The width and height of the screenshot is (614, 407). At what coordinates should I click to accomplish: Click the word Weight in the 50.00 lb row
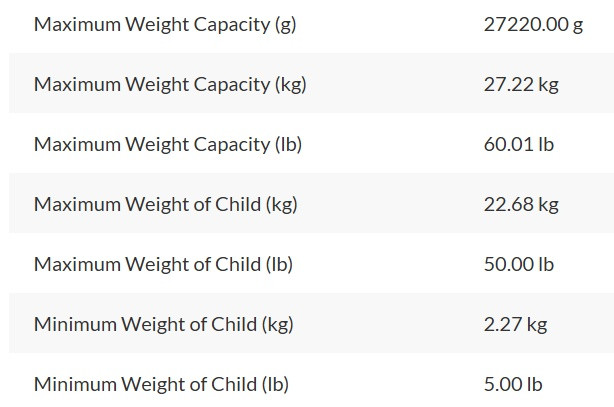(157, 265)
